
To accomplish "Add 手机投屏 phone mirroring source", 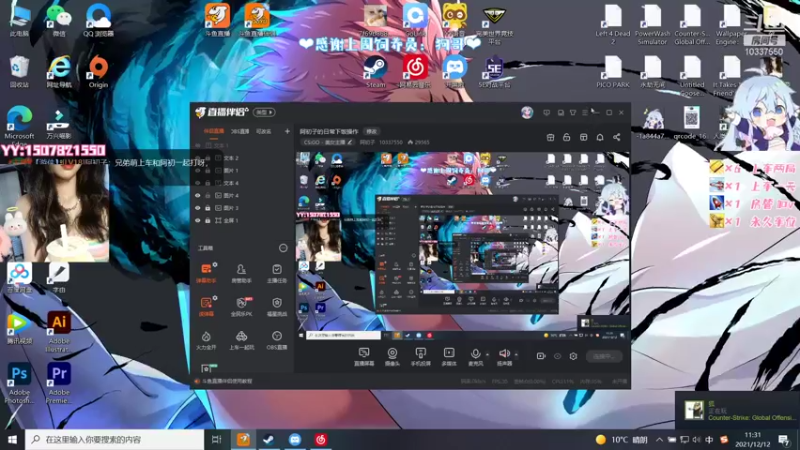I will 420,357.
